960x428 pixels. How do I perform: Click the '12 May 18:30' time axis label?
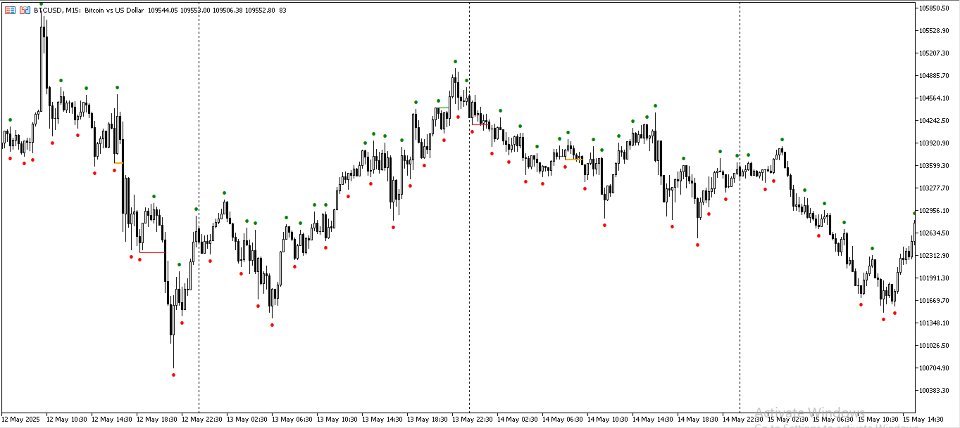(x=157, y=420)
